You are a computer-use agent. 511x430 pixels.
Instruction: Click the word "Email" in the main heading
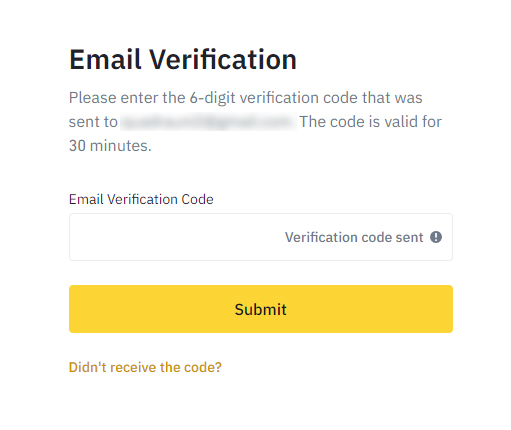(x=105, y=59)
